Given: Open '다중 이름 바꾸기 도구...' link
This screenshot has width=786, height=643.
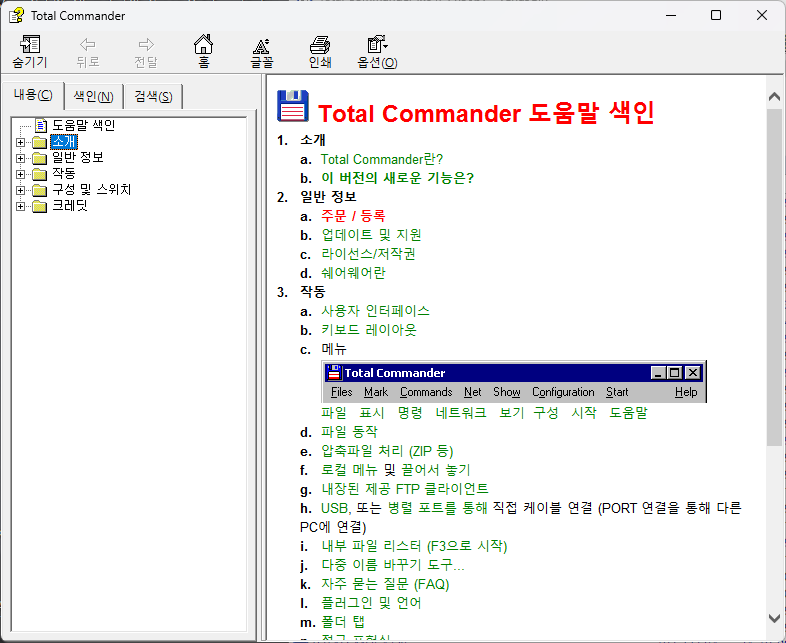Looking at the screenshot, I should pyautogui.click(x=392, y=565).
